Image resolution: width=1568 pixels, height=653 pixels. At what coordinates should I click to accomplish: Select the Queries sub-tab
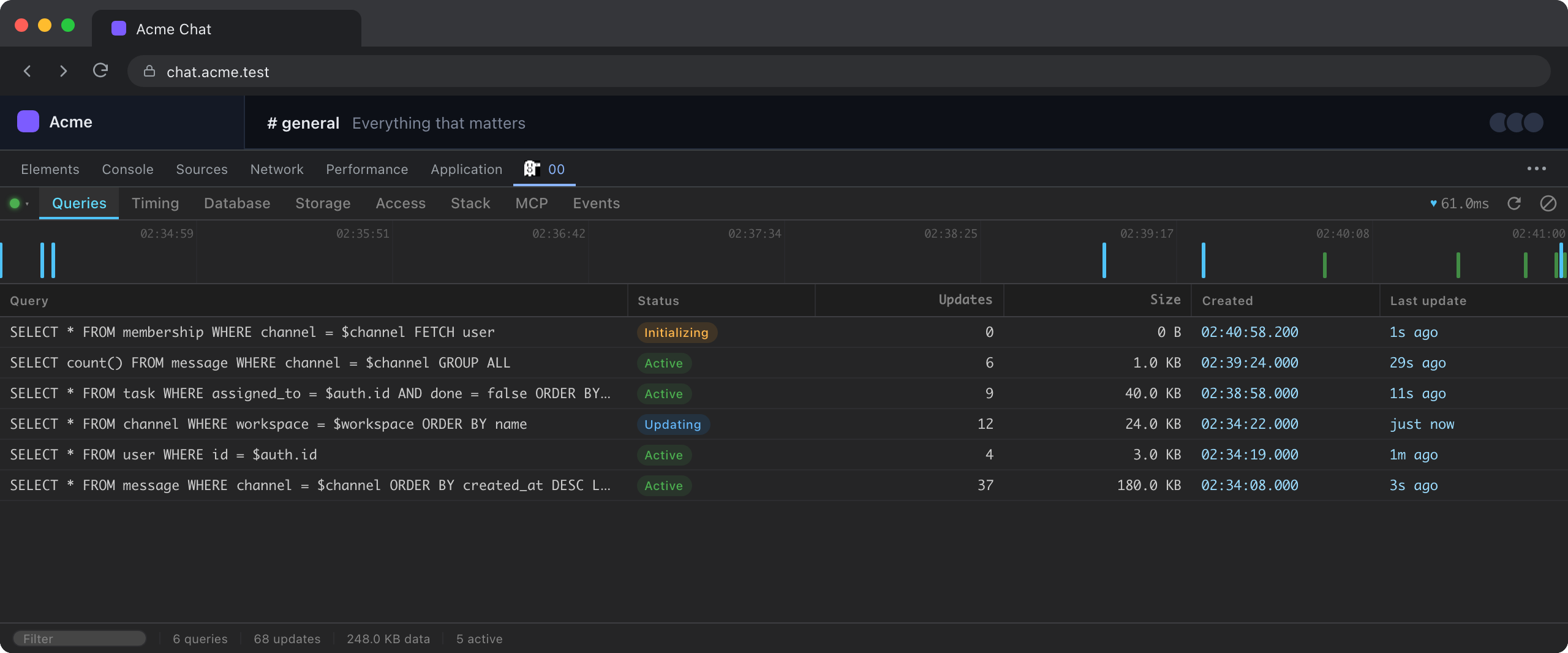point(79,203)
